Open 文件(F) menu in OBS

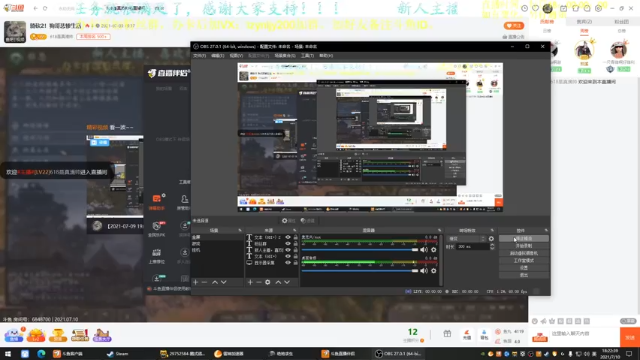pos(200,56)
